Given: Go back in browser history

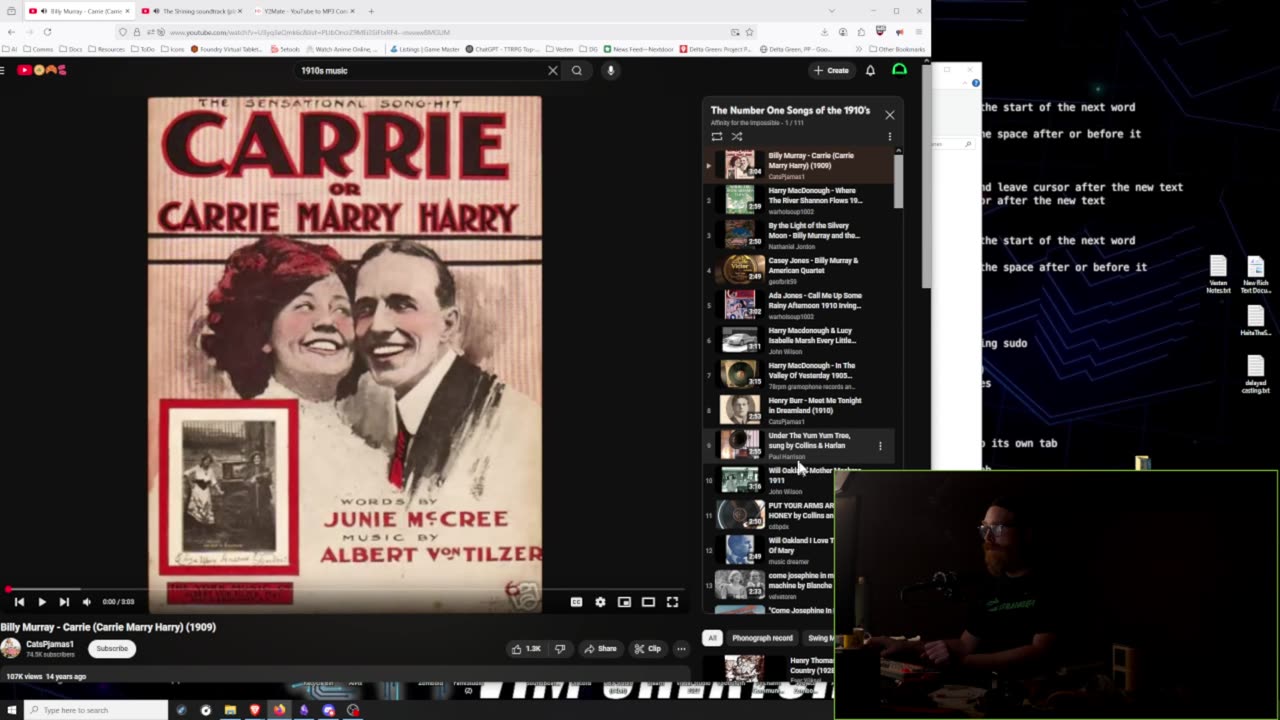Looking at the screenshot, I should (x=11, y=32).
